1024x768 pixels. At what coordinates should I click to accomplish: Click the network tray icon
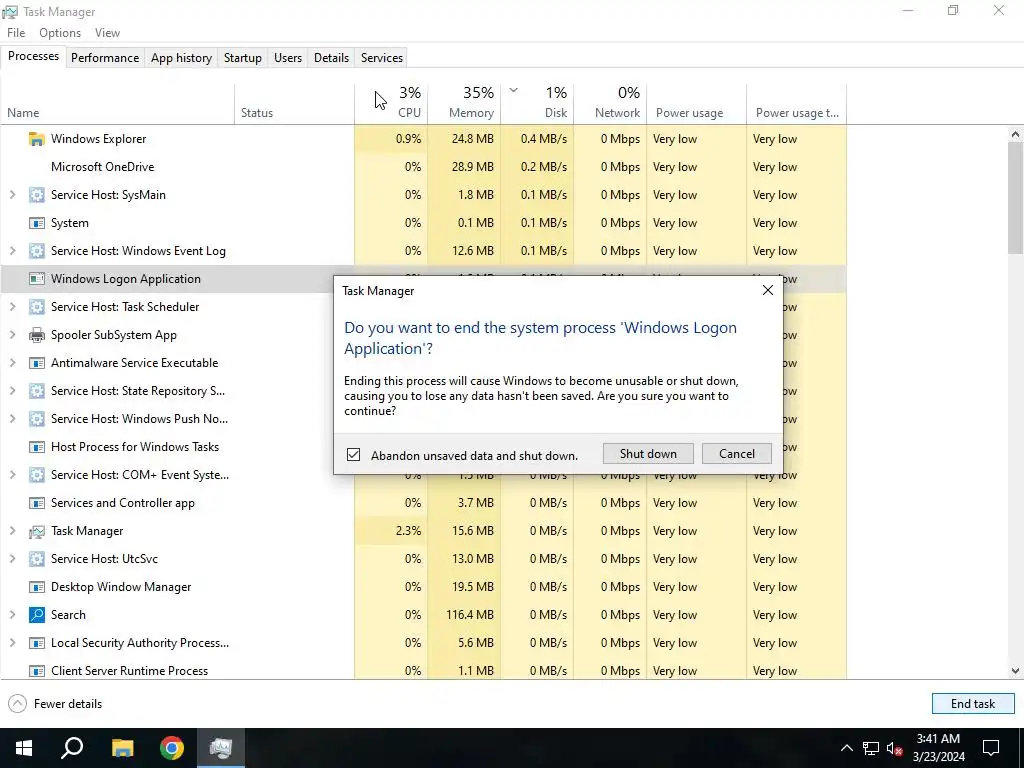click(x=871, y=748)
